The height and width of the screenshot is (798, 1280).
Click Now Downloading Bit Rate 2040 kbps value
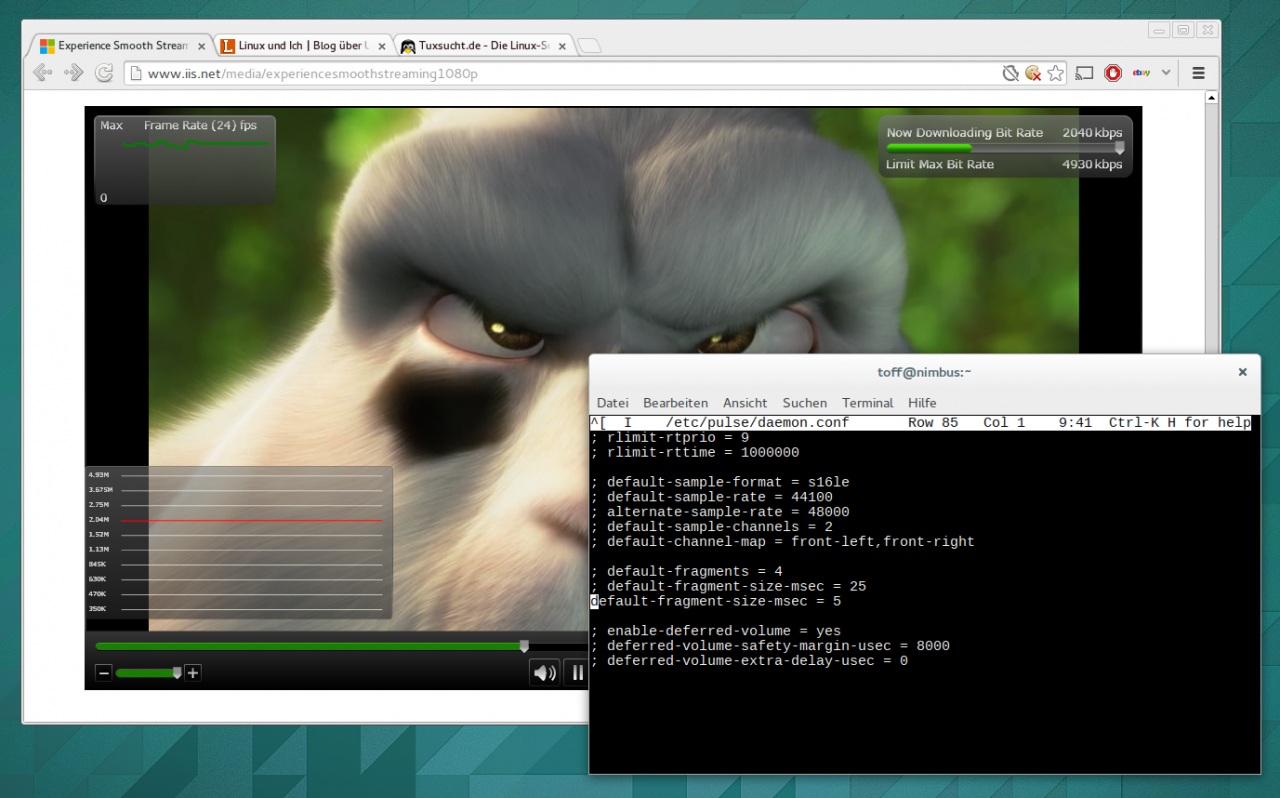[x=1092, y=132]
